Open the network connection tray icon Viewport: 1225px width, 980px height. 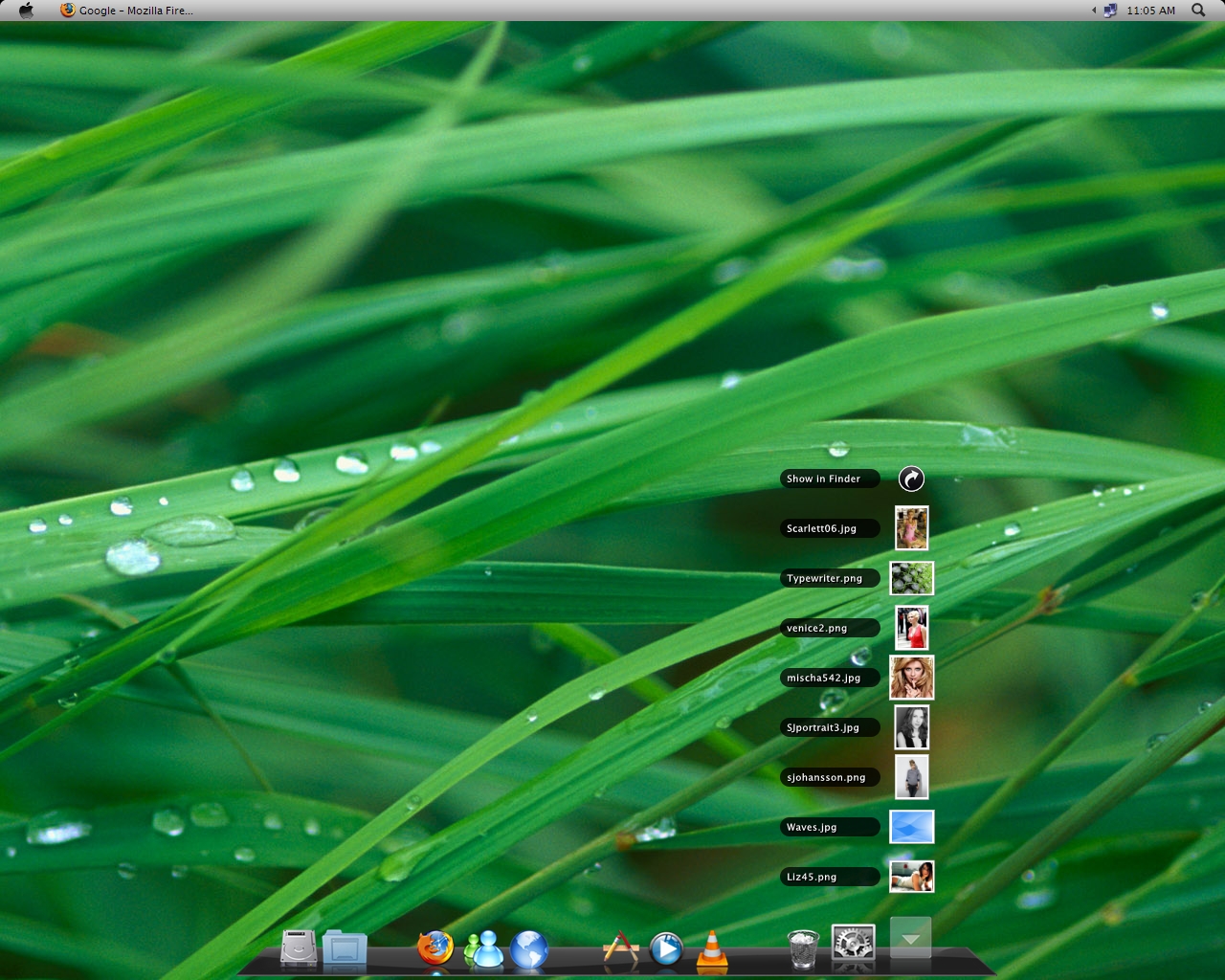click(x=1110, y=11)
